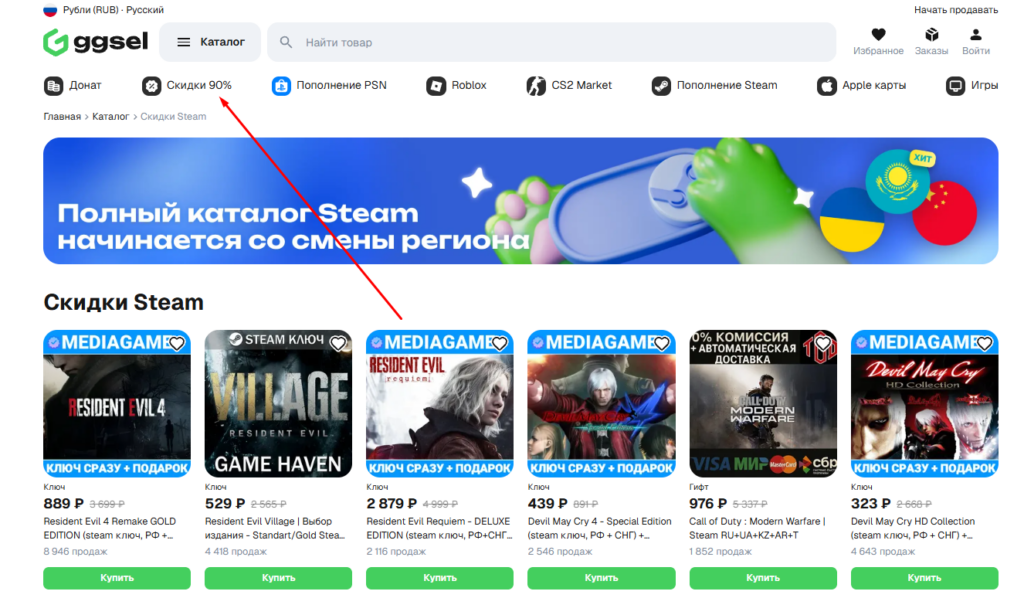Open Resident Evil 4 product image

117,403
